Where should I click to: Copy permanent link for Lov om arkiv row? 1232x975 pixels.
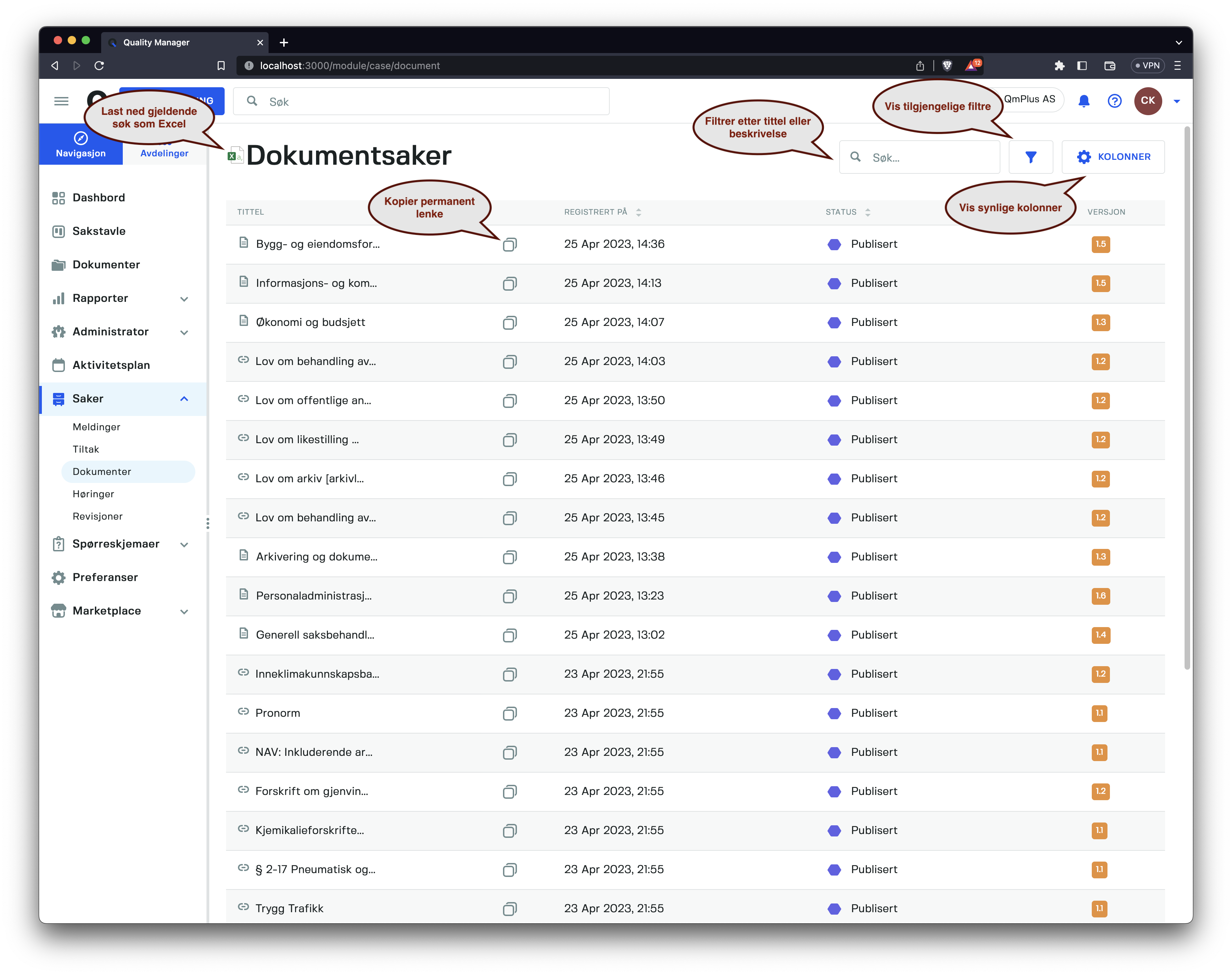pos(510,479)
